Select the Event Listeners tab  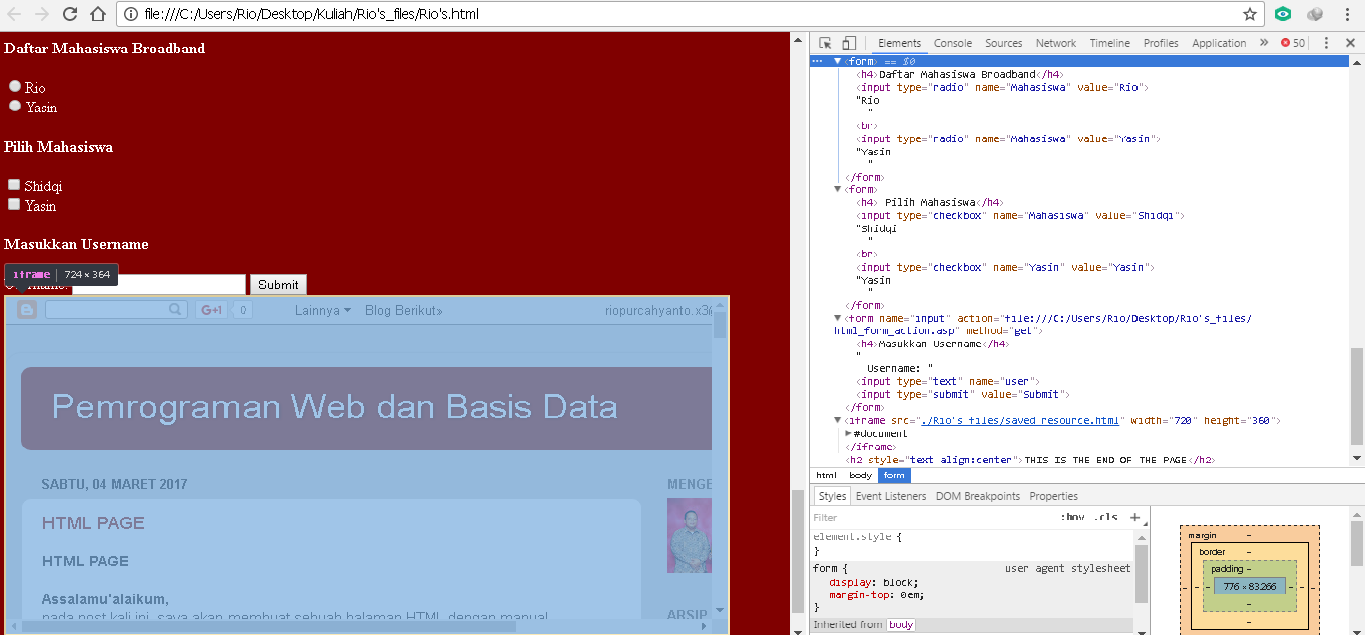(x=891, y=496)
